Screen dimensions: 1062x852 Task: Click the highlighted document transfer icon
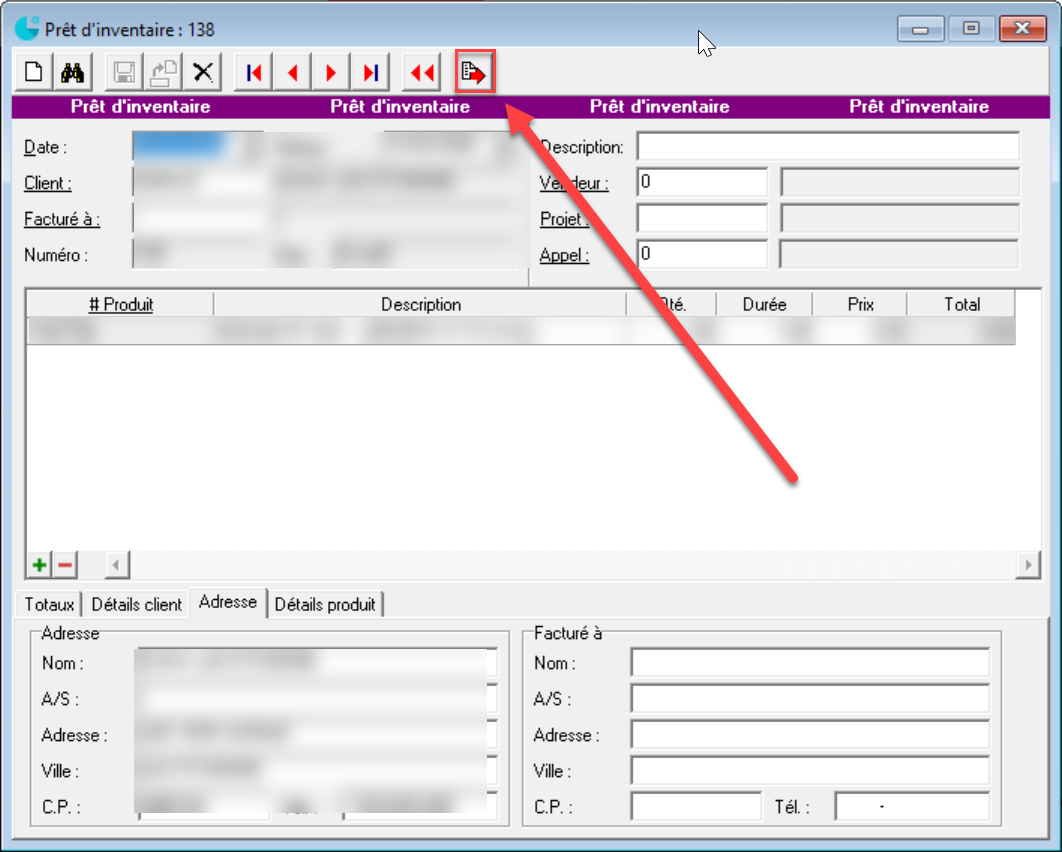474,72
